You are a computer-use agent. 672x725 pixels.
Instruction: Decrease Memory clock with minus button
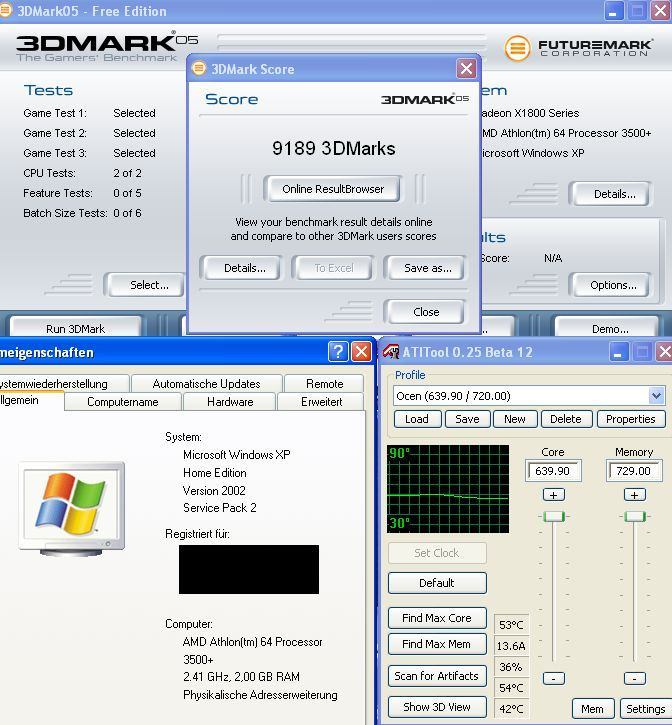(635, 678)
